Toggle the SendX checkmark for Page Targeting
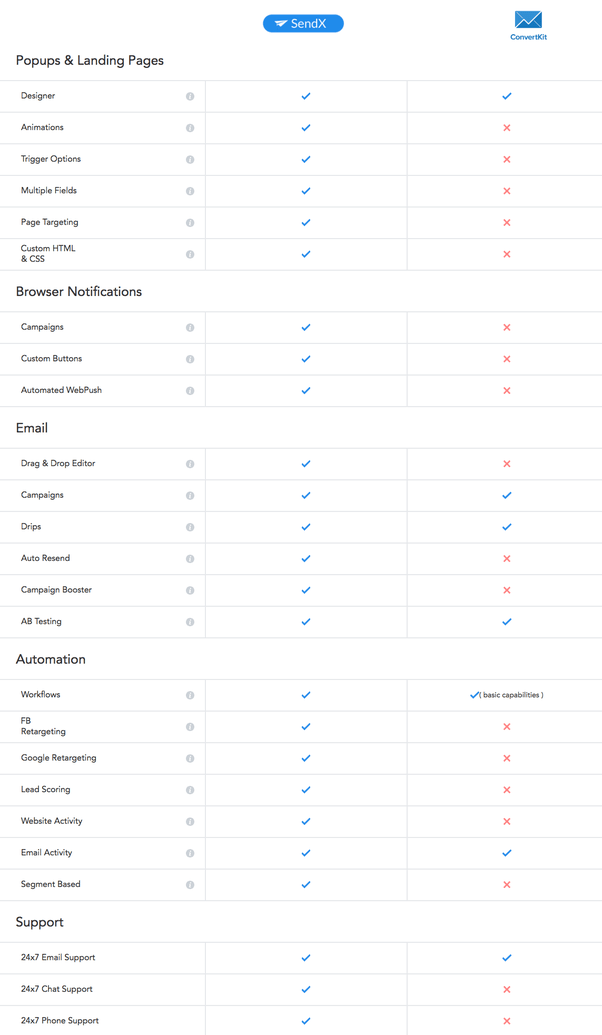This screenshot has width=602, height=1035. click(305, 222)
